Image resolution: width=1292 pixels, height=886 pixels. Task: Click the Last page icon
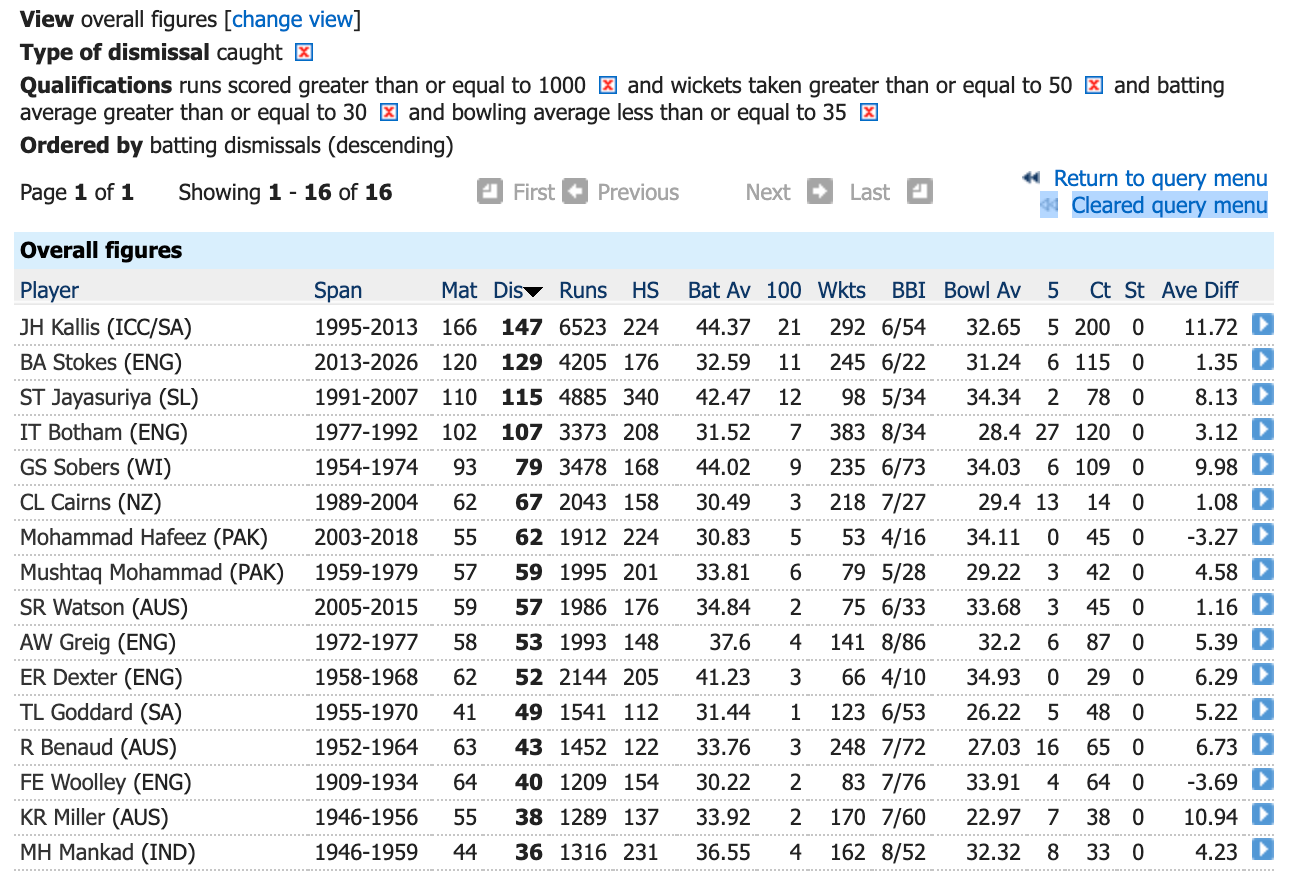coord(920,191)
